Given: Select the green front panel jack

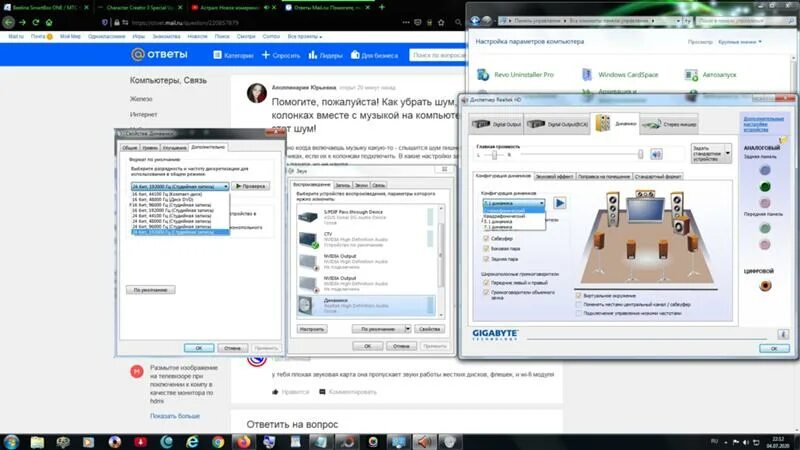Looking at the screenshot, I should coord(765,229).
